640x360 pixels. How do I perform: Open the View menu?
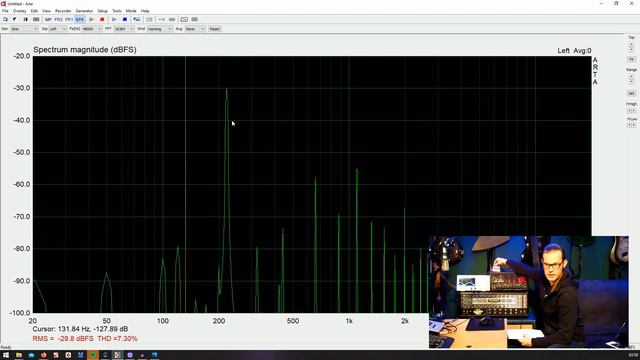coord(47,11)
